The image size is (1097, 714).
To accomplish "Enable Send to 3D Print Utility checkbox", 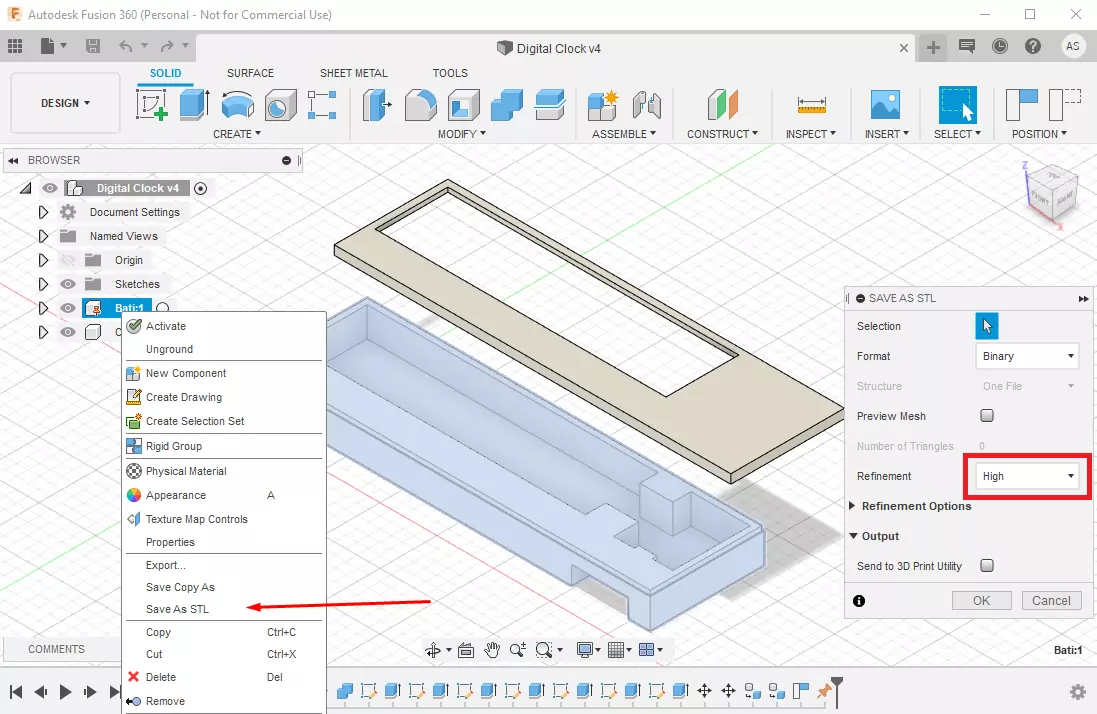I will pyautogui.click(x=986, y=565).
